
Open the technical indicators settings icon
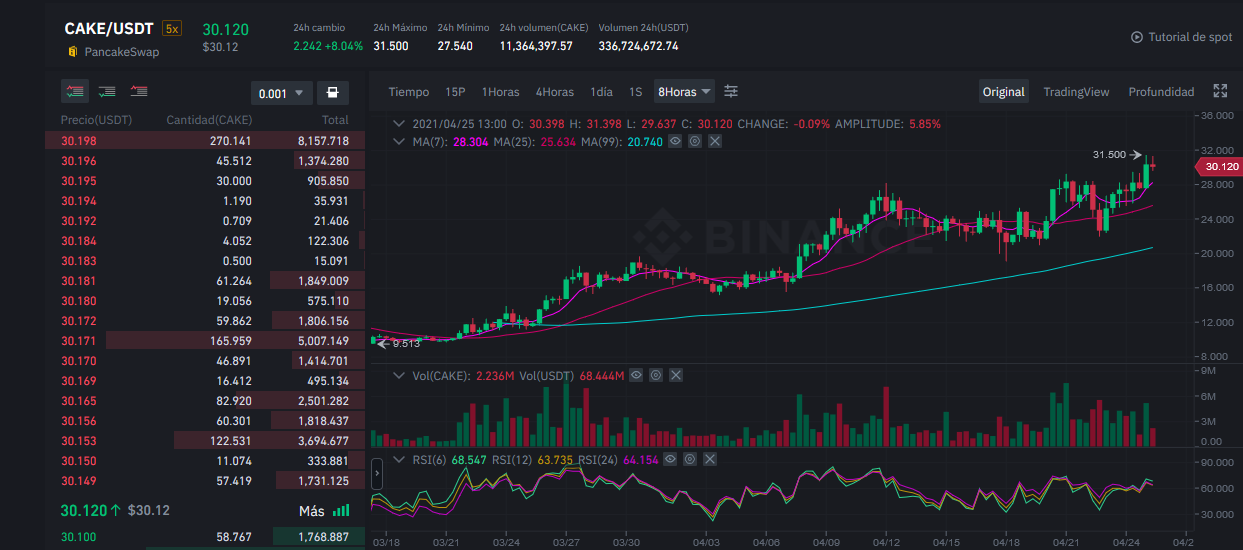pyautogui.click(x=731, y=91)
